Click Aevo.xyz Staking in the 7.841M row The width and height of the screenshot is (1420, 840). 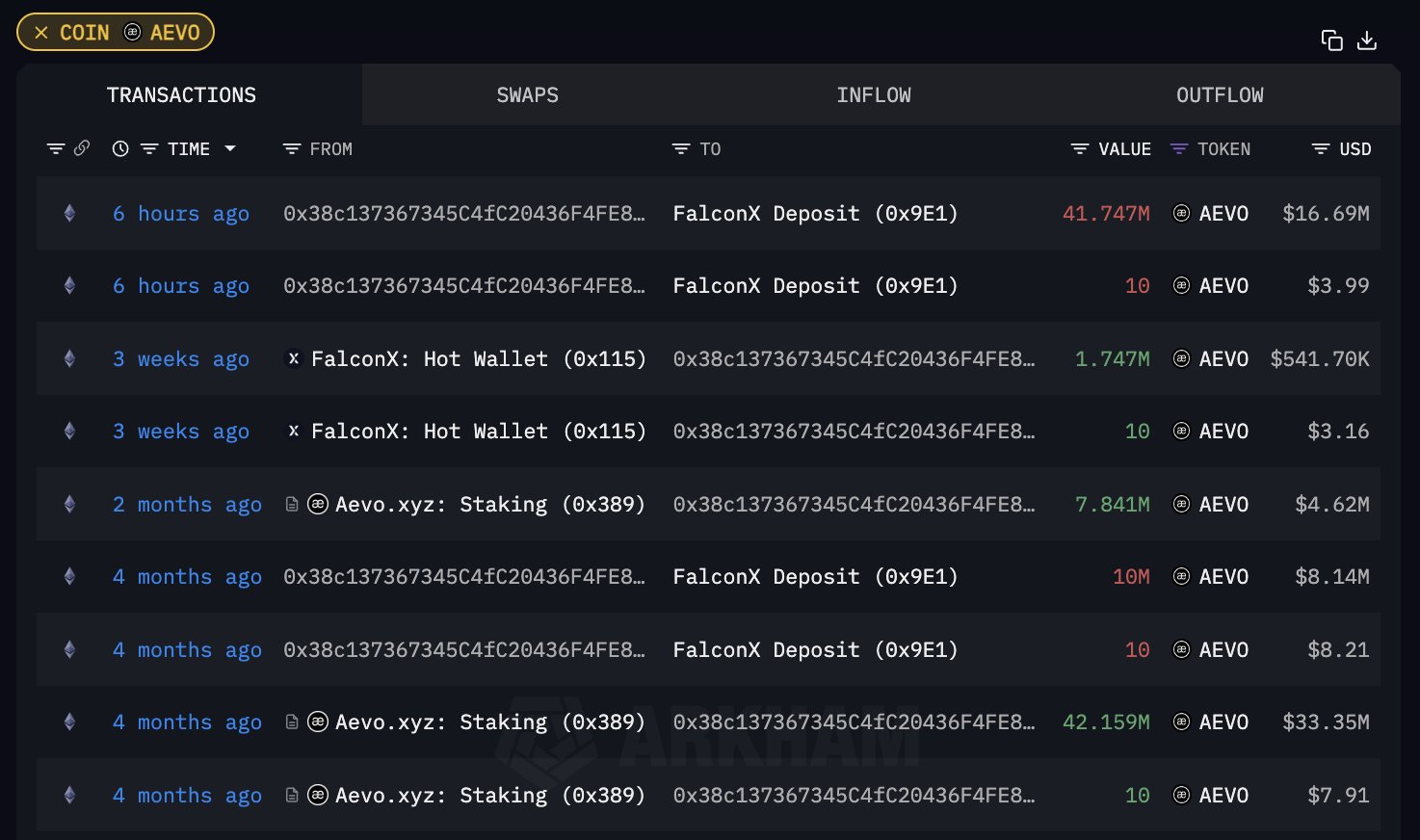click(x=489, y=504)
